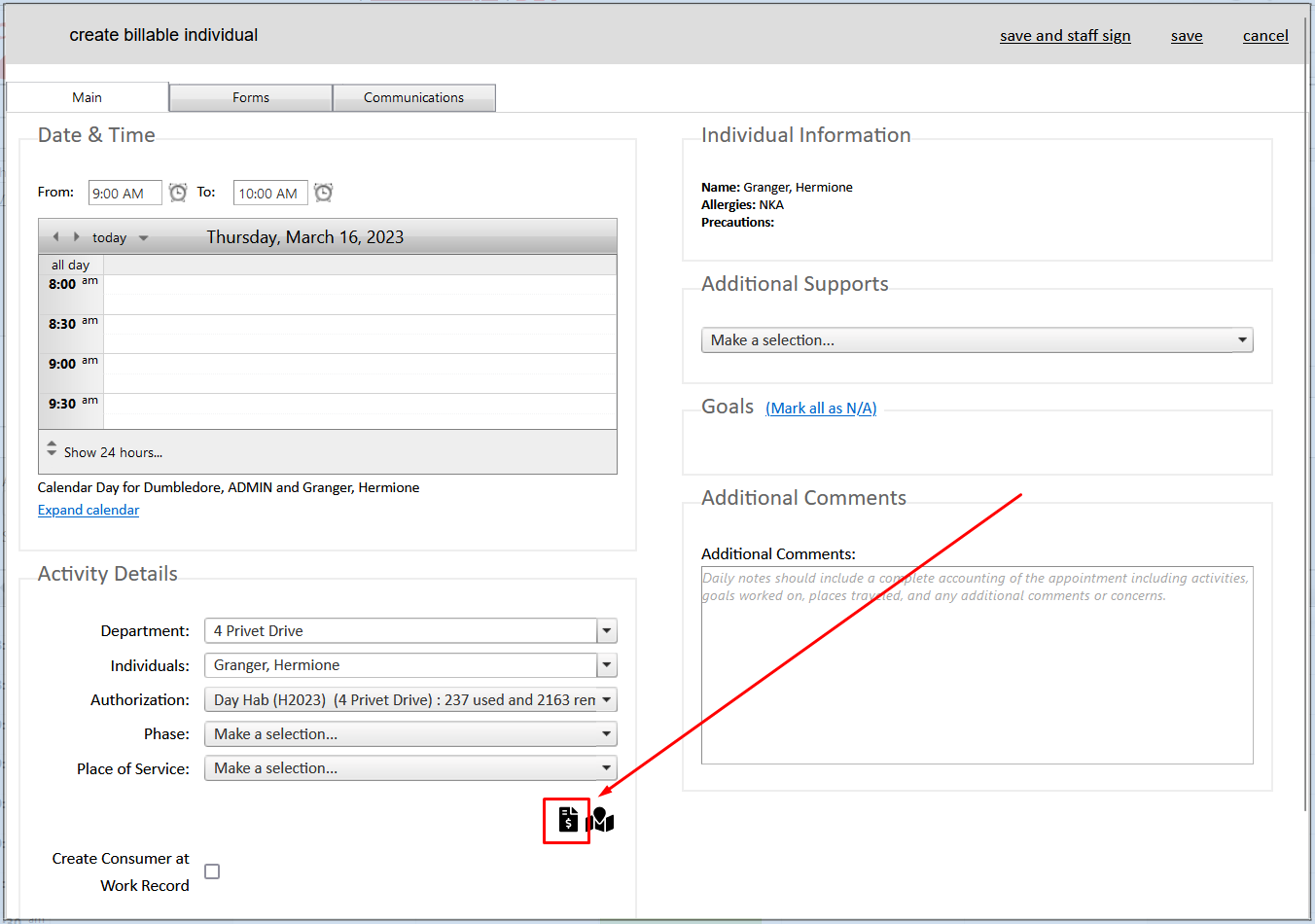Expand the Department dropdown
Screen dimensions: 1315x924
(x=607, y=630)
